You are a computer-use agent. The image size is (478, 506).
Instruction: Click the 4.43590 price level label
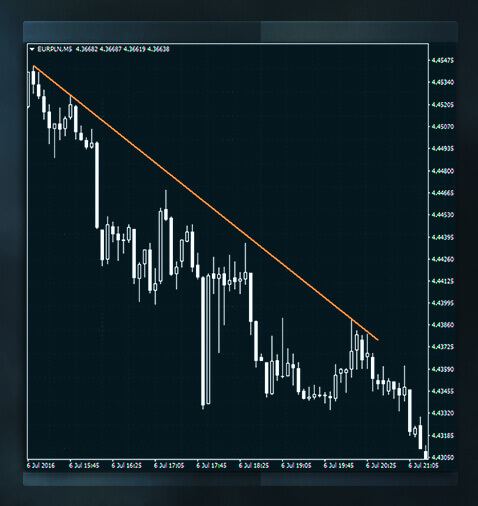click(443, 369)
